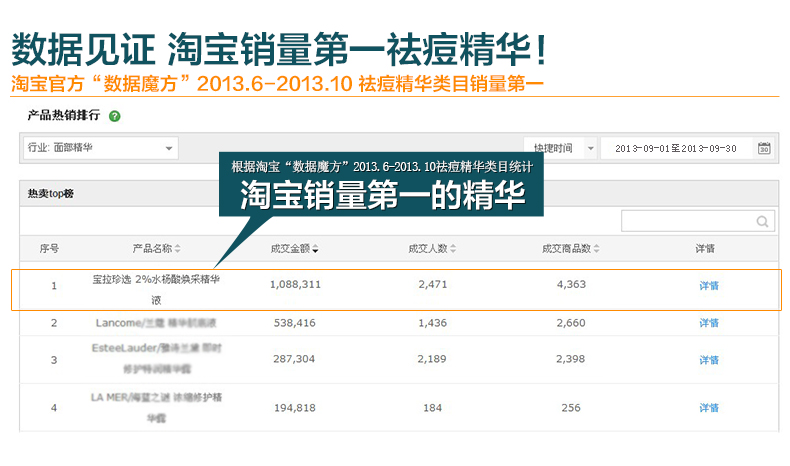Image resolution: width=790 pixels, height=466 pixels.
Task: Open the 行业: 面部精华 industry dropdown
Action: point(101,148)
